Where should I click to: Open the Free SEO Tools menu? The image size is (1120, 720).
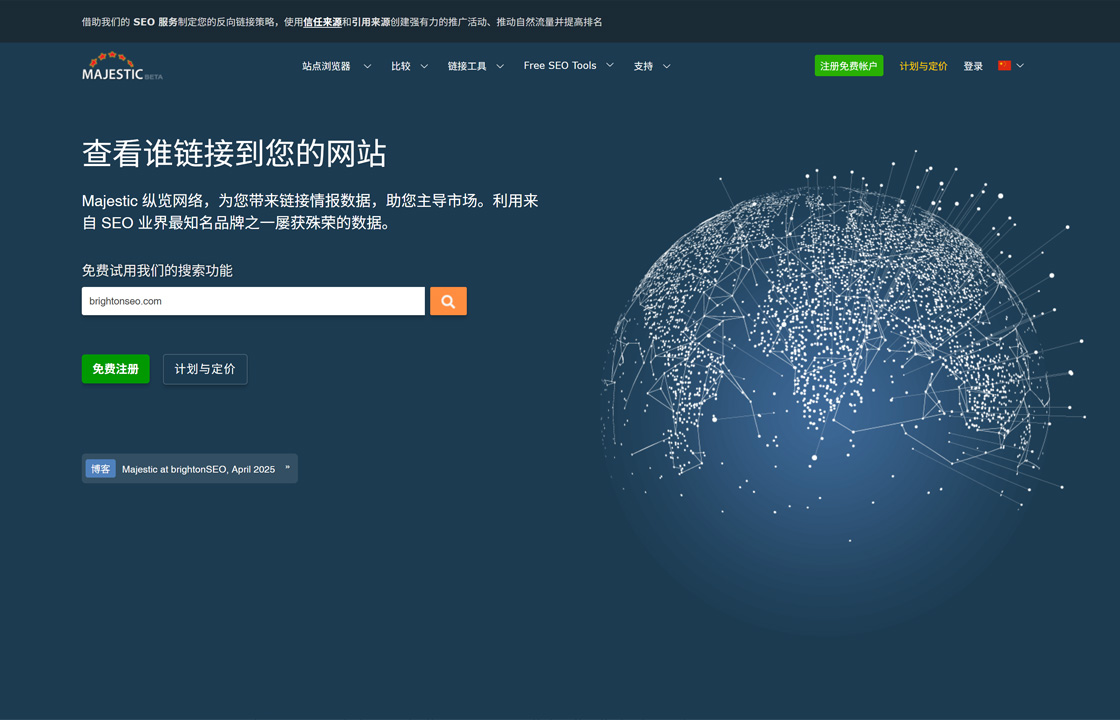(x=560, y=66)
